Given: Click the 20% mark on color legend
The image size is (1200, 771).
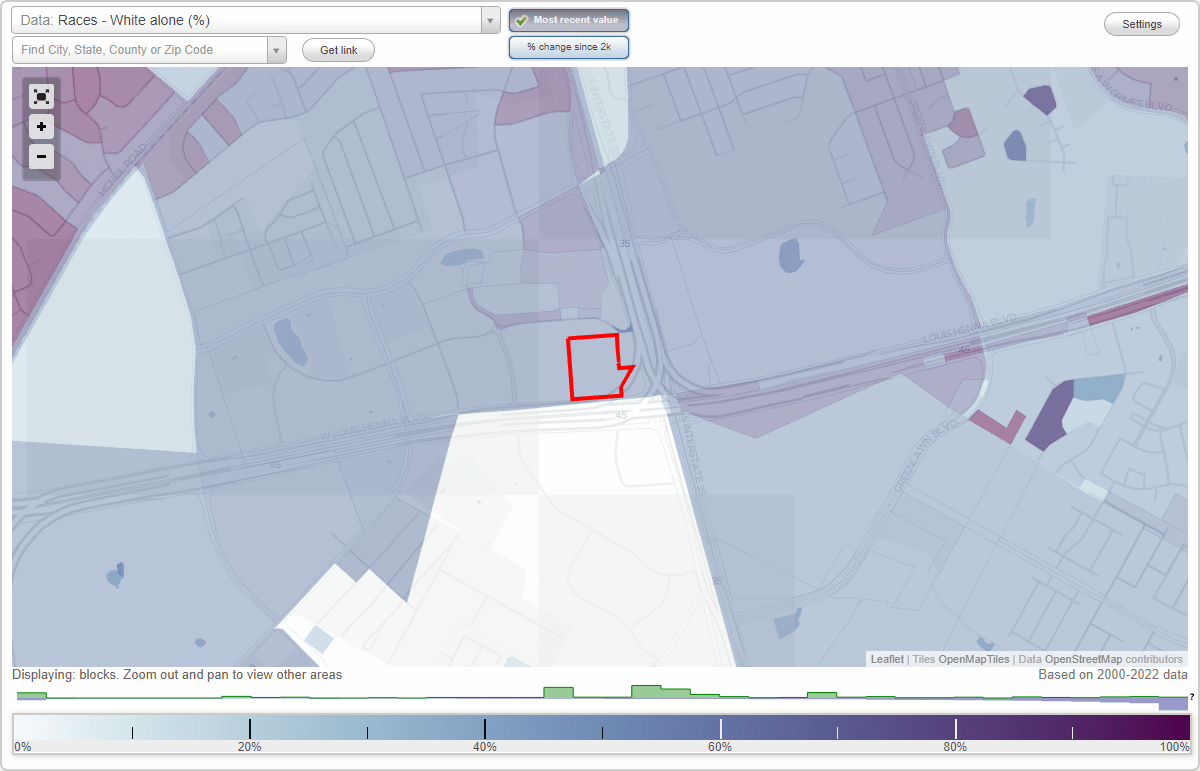Looking at the screenshot, I should click(249, 747).
